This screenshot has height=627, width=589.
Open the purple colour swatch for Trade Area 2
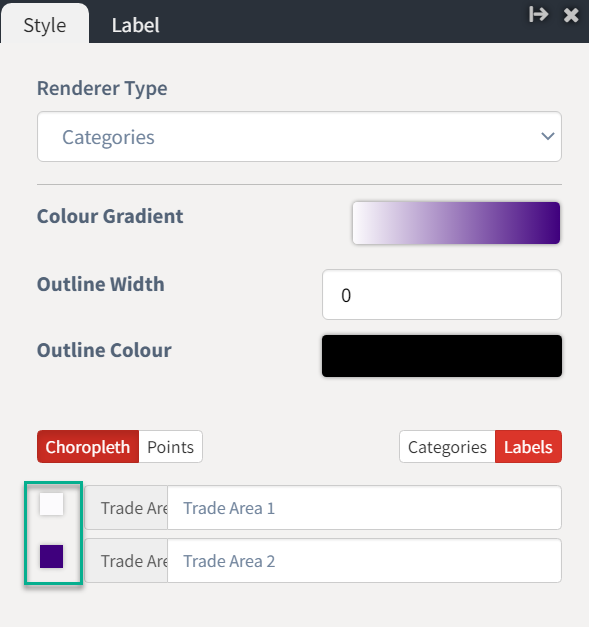[x=52, y=557]
